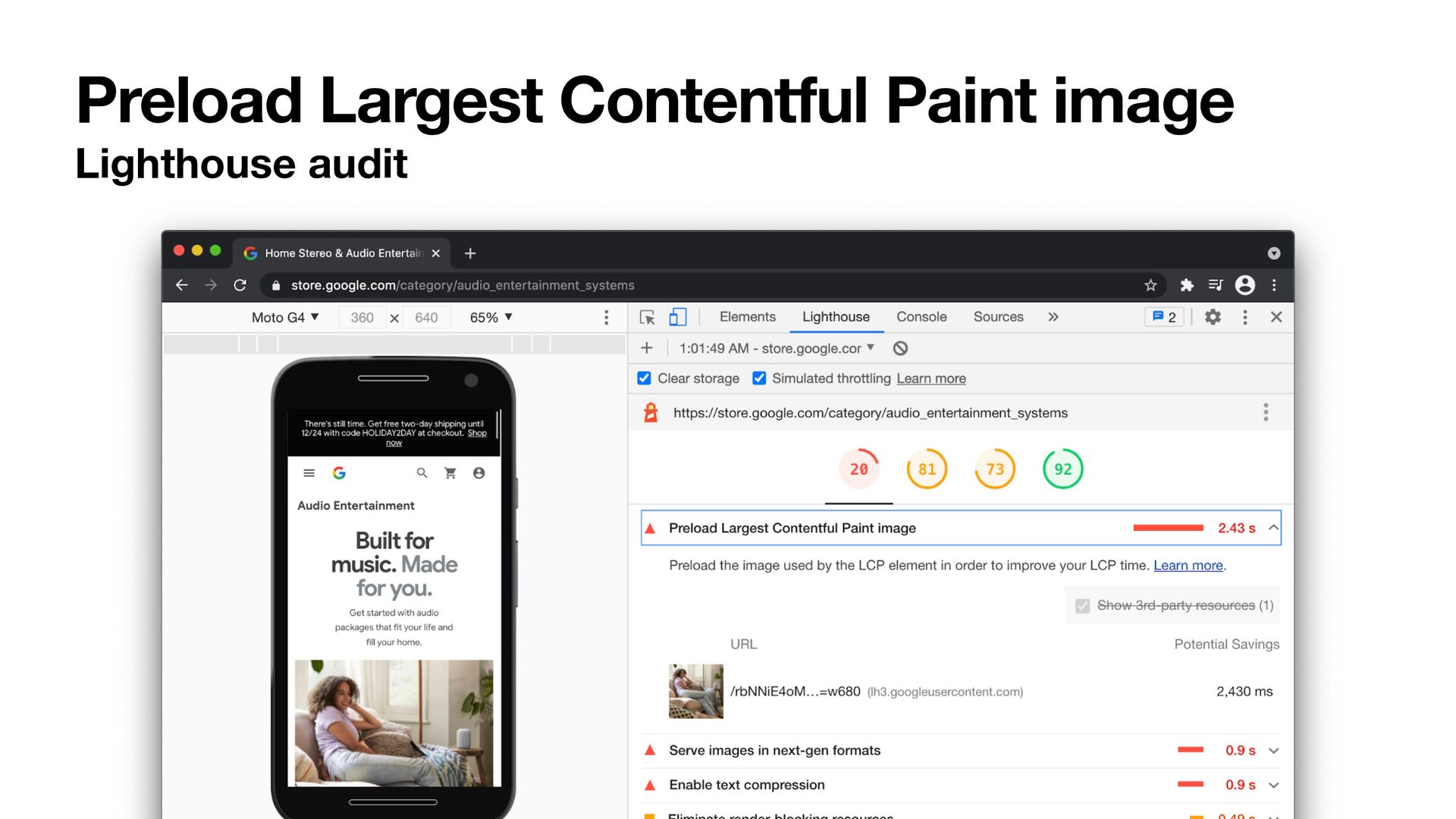Jump to the score gauge showing 73
This screenshot has height=819, width=1456.
pyautogui.click(x=995, y=469)
